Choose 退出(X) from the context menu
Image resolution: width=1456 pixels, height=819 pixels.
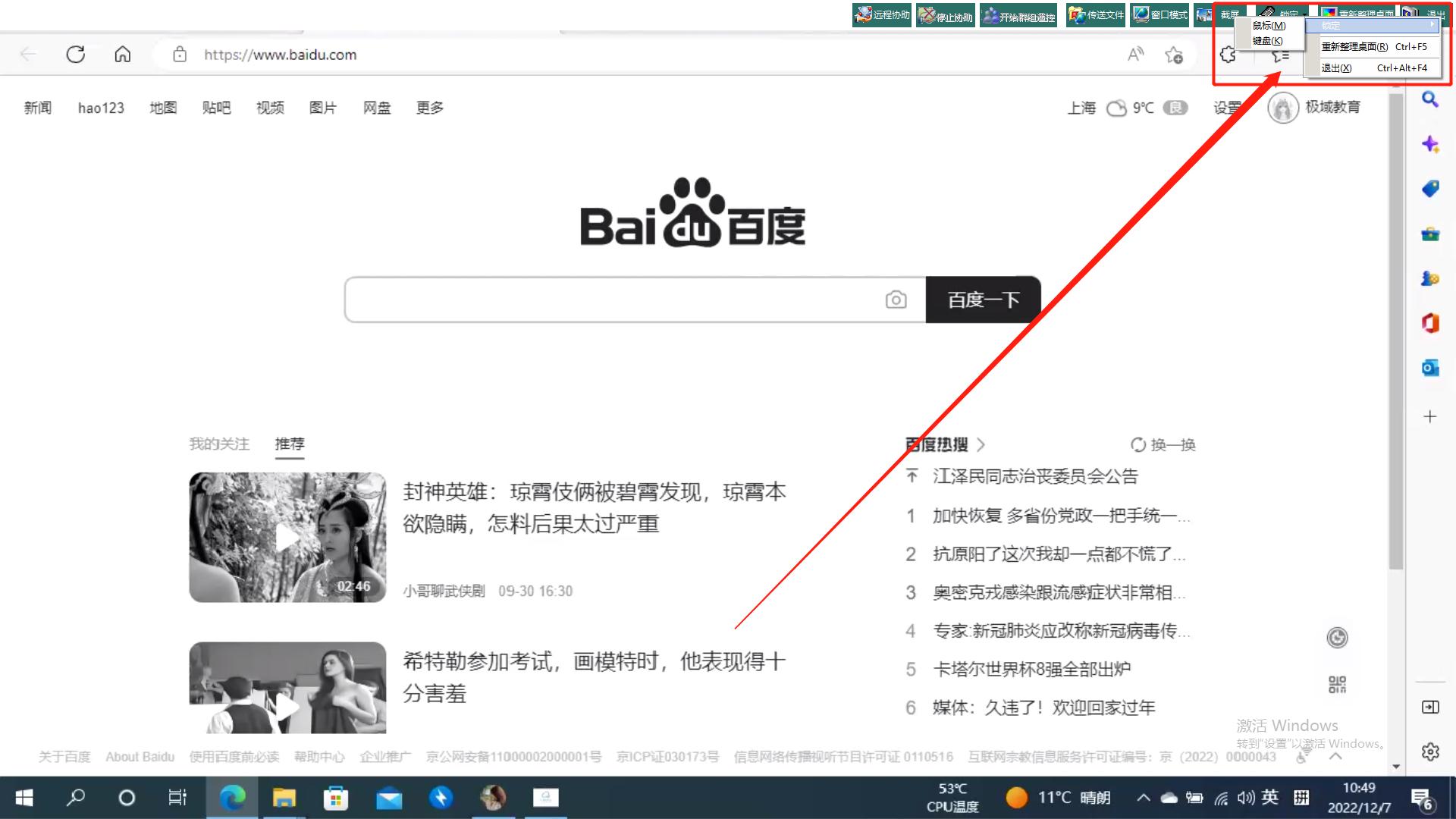click(1336, 67)
